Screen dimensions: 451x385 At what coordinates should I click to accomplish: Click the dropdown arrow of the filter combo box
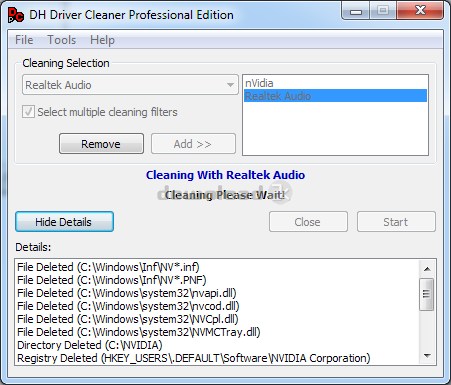[230, 85]
